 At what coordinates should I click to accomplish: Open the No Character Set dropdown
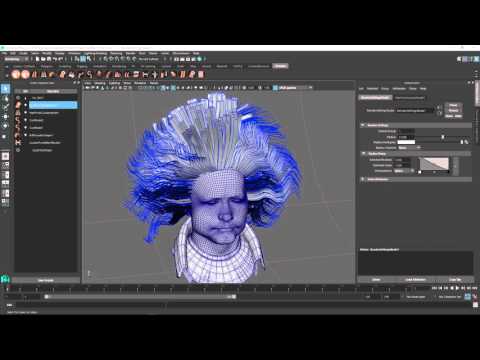450,297
